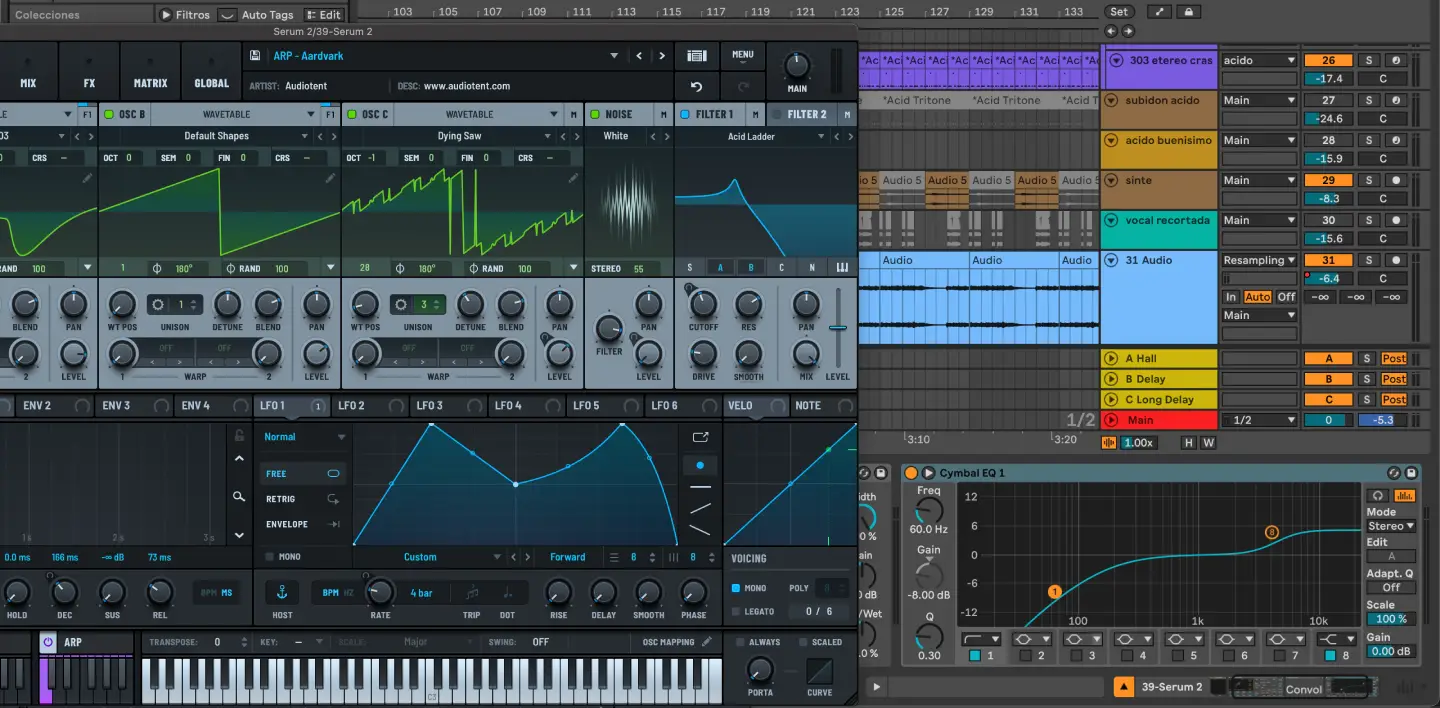Click the Auto monitor button on 31 Audio

(x=1258, y=297)
